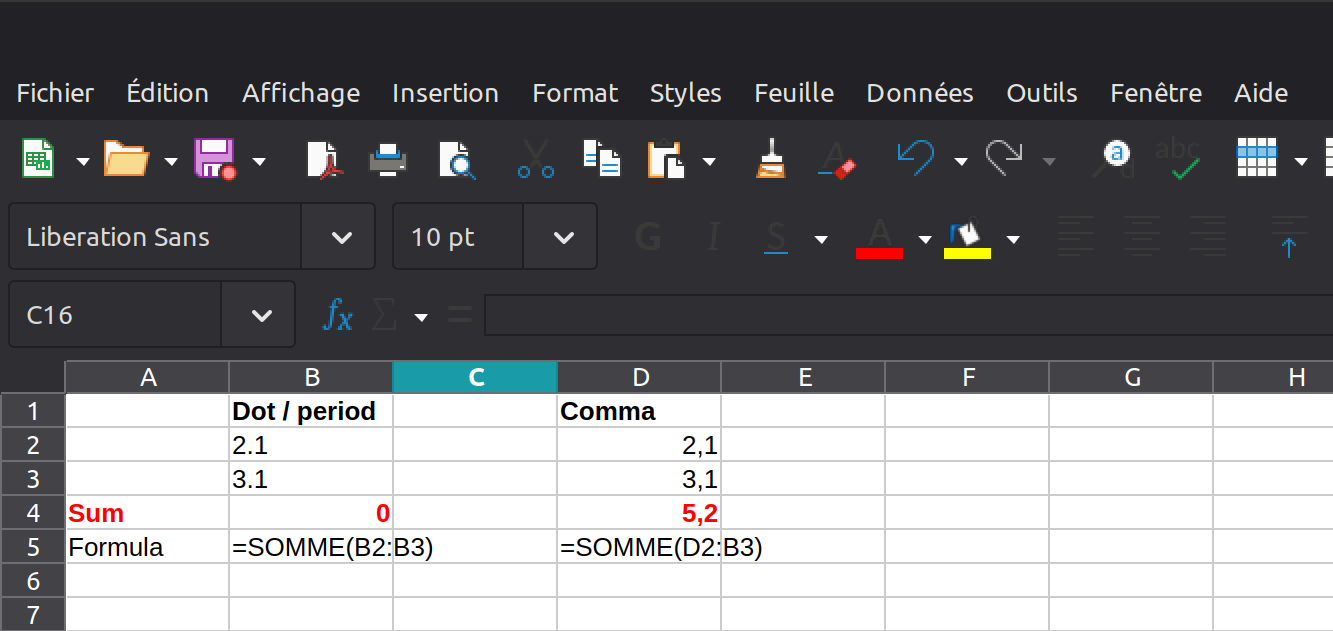Image resolution: width=1333 pixels, height=631 pixels.
Task: Toggle underline formatting
Action: (776, 238)
